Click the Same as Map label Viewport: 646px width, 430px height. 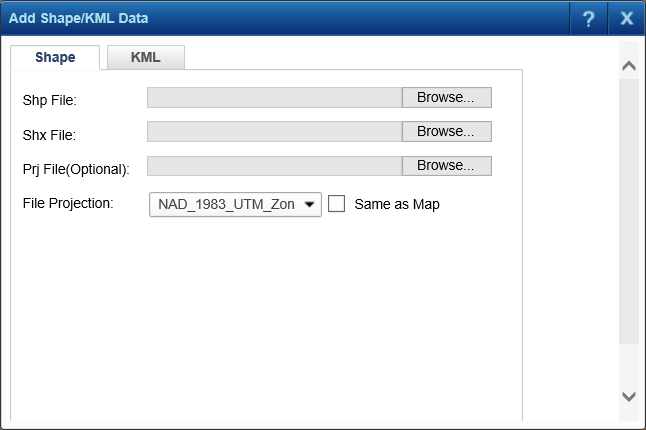coord(397,205)
